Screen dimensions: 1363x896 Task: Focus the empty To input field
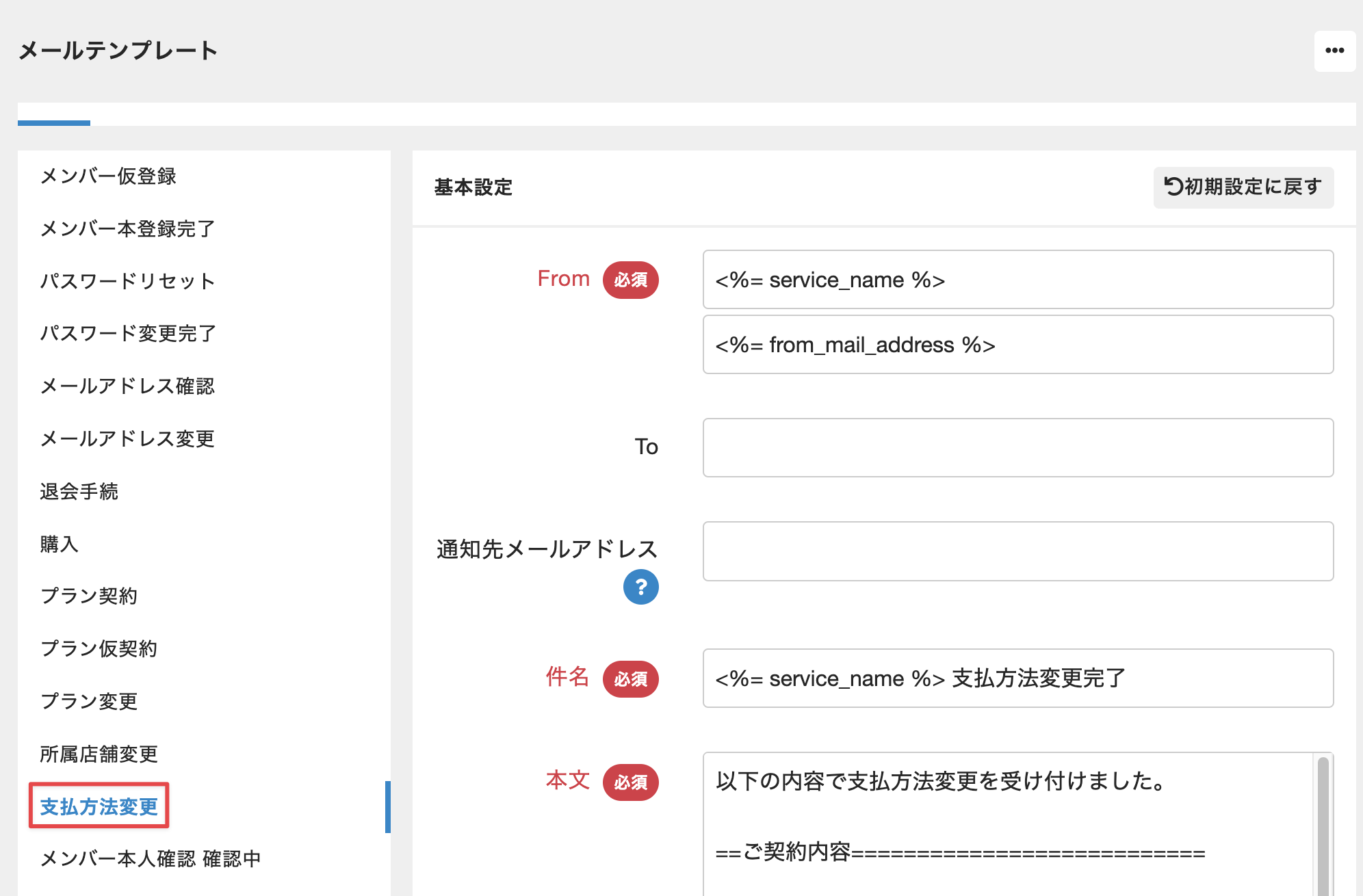pyautogui.click(x=1017, y=447)
